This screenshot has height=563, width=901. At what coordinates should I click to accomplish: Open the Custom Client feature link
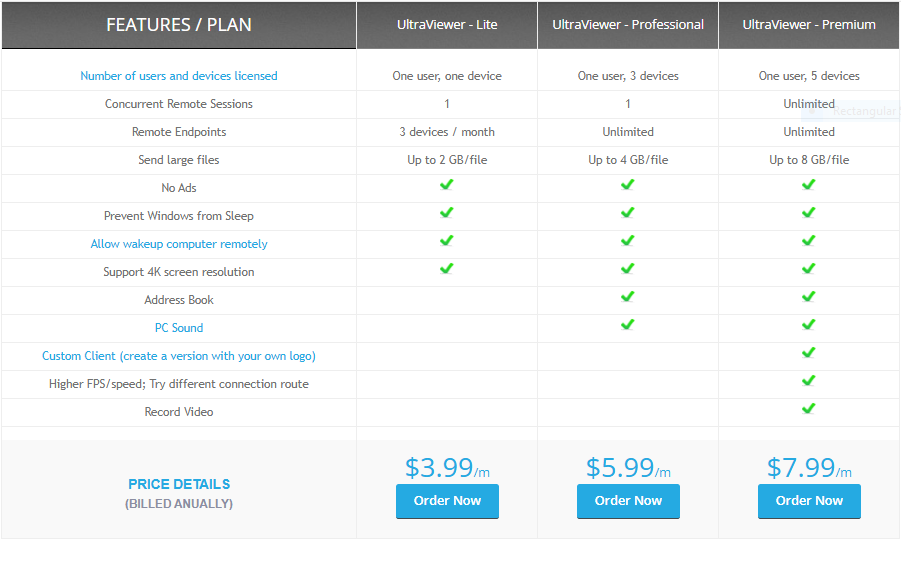[179, 356]
